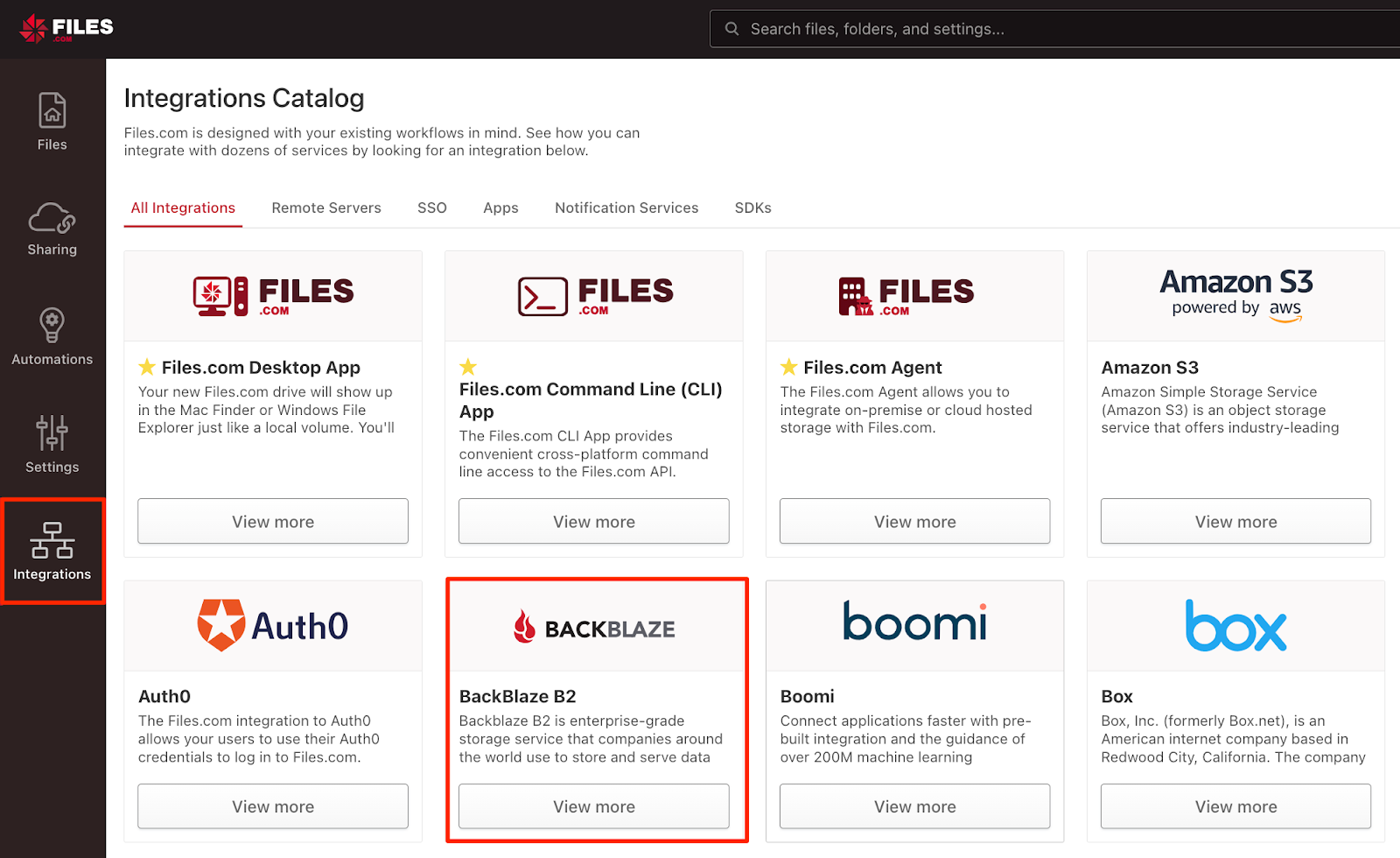The image size is (1400, 858).
Task: Click the Files.com Agent logo
Action: point(906,296)
